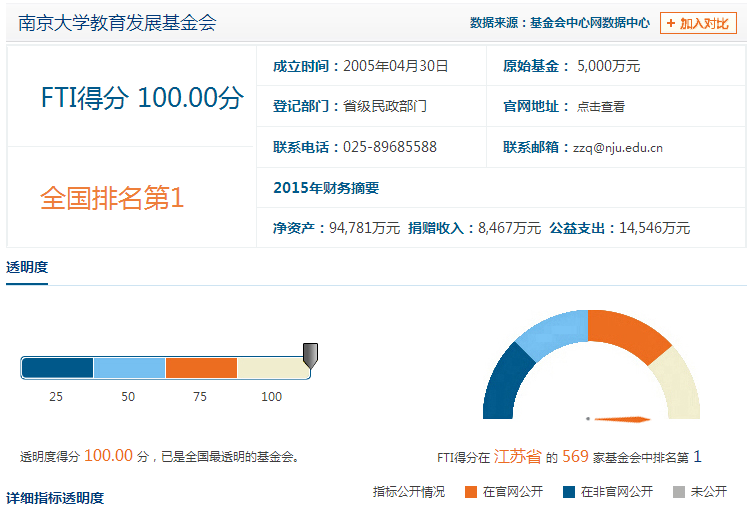Click the orange 在官网公开 legend square
Image resolution: width=749 pixels, height=512 pixels.
471,492
